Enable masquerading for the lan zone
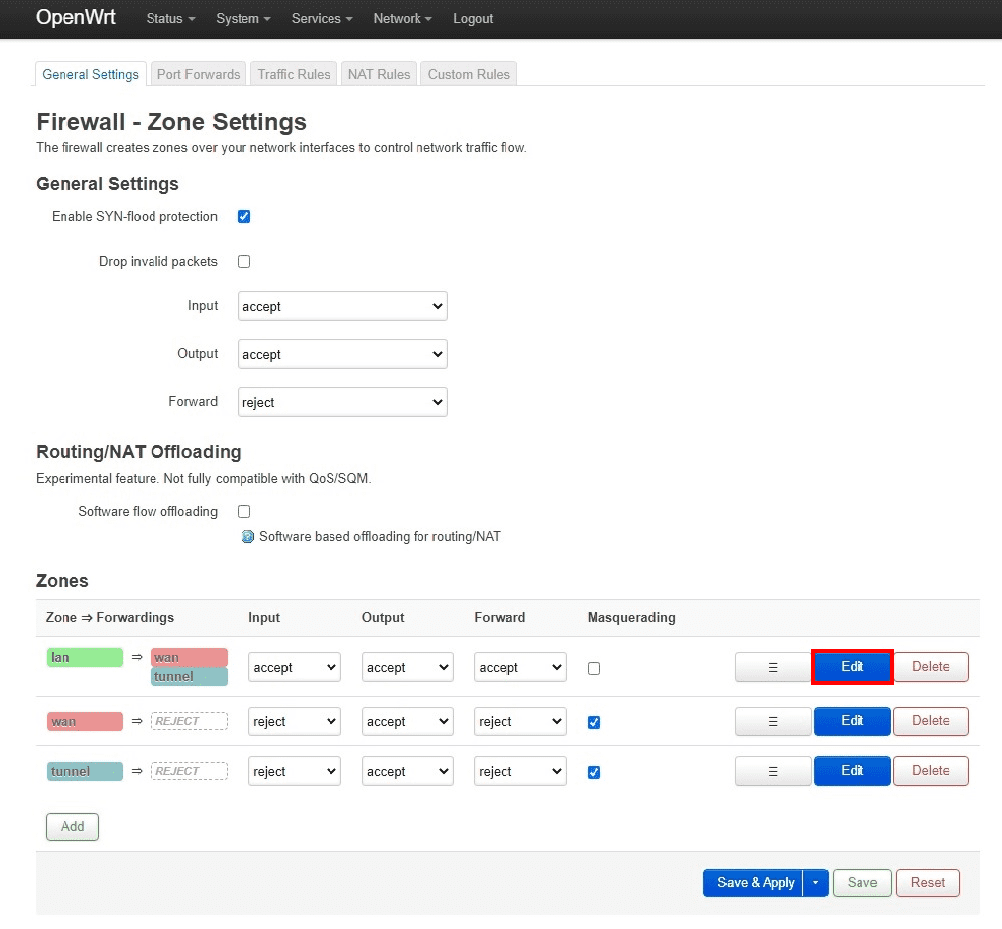Image resolution: width=1002 pixels, height=929 pixels. 594,668
